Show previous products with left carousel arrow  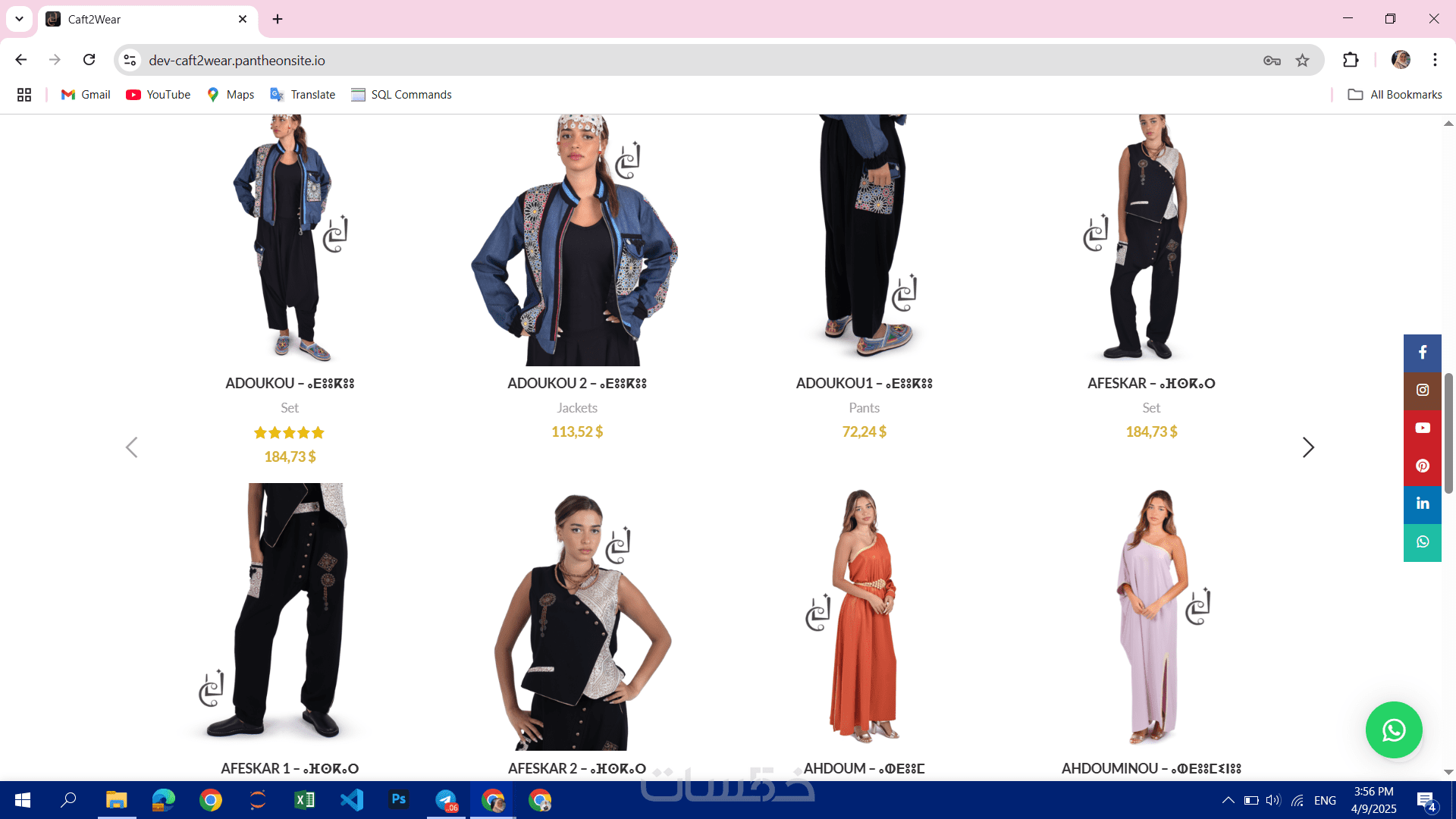(x=131, y=447)
